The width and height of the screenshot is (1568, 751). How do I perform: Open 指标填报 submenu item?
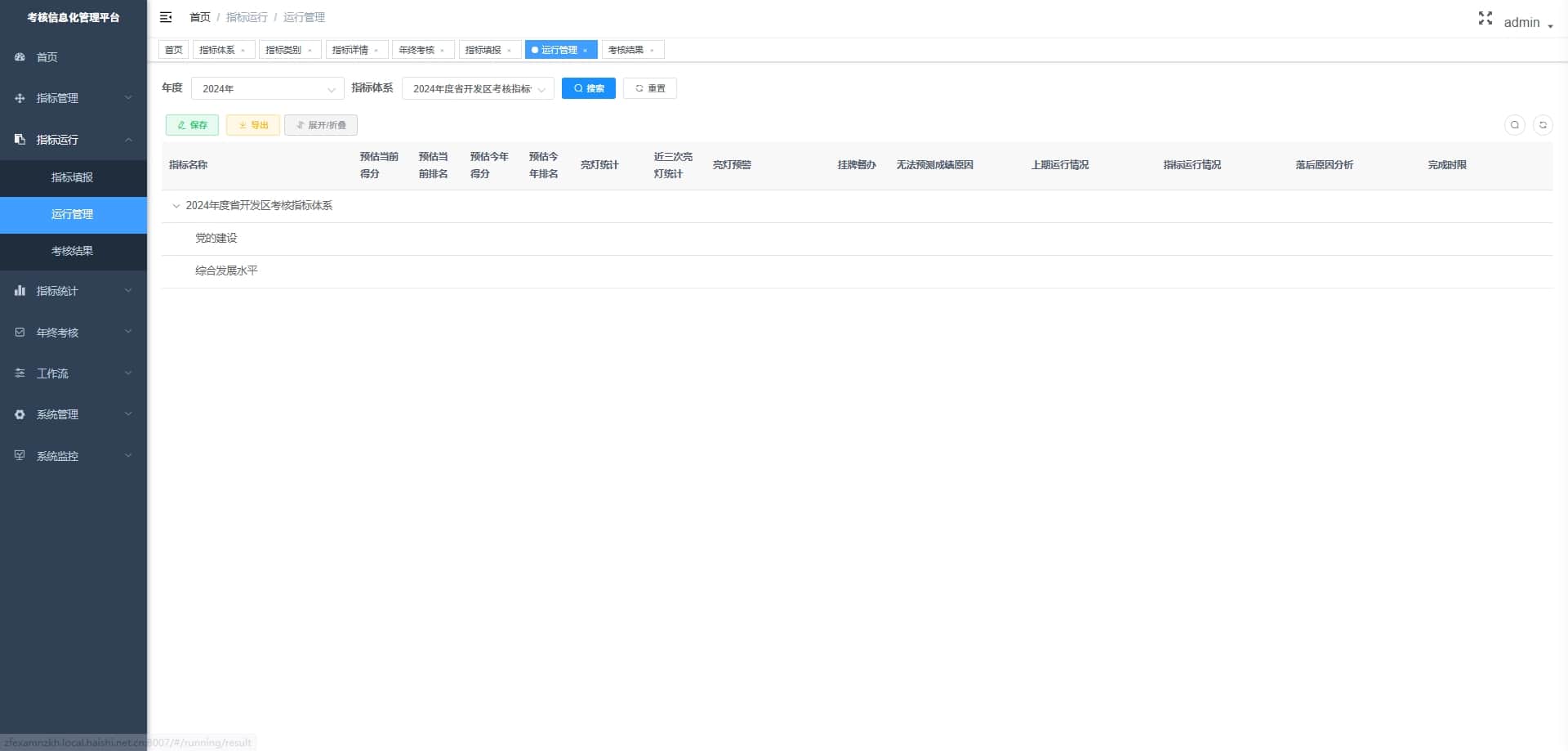[73, 177]
